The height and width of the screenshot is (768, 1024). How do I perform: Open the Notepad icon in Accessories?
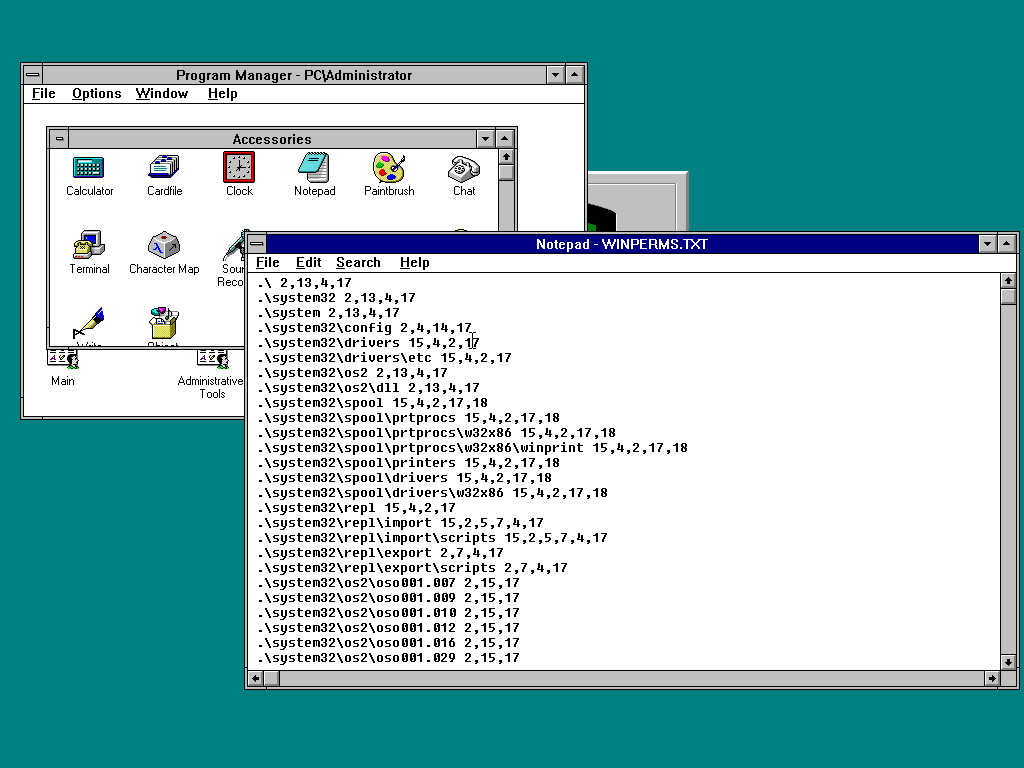(x=314, y=167)
